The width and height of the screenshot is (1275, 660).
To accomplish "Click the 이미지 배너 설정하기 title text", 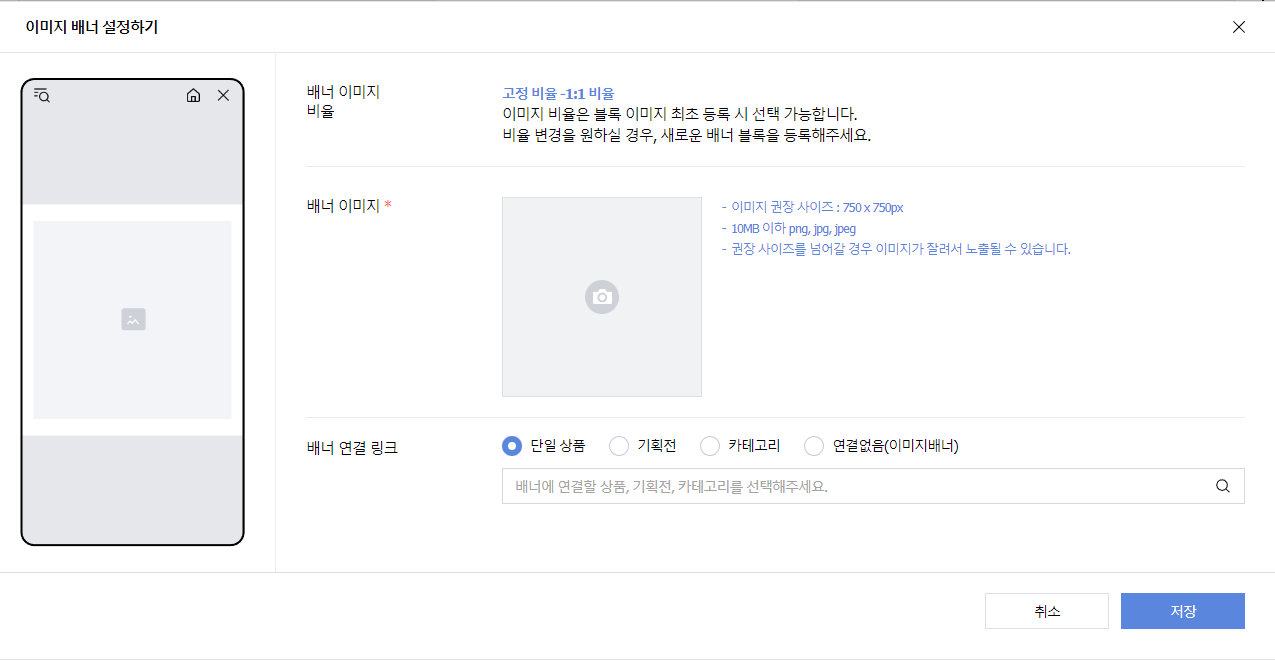I will pyautogui.click(x=92, y=27).
